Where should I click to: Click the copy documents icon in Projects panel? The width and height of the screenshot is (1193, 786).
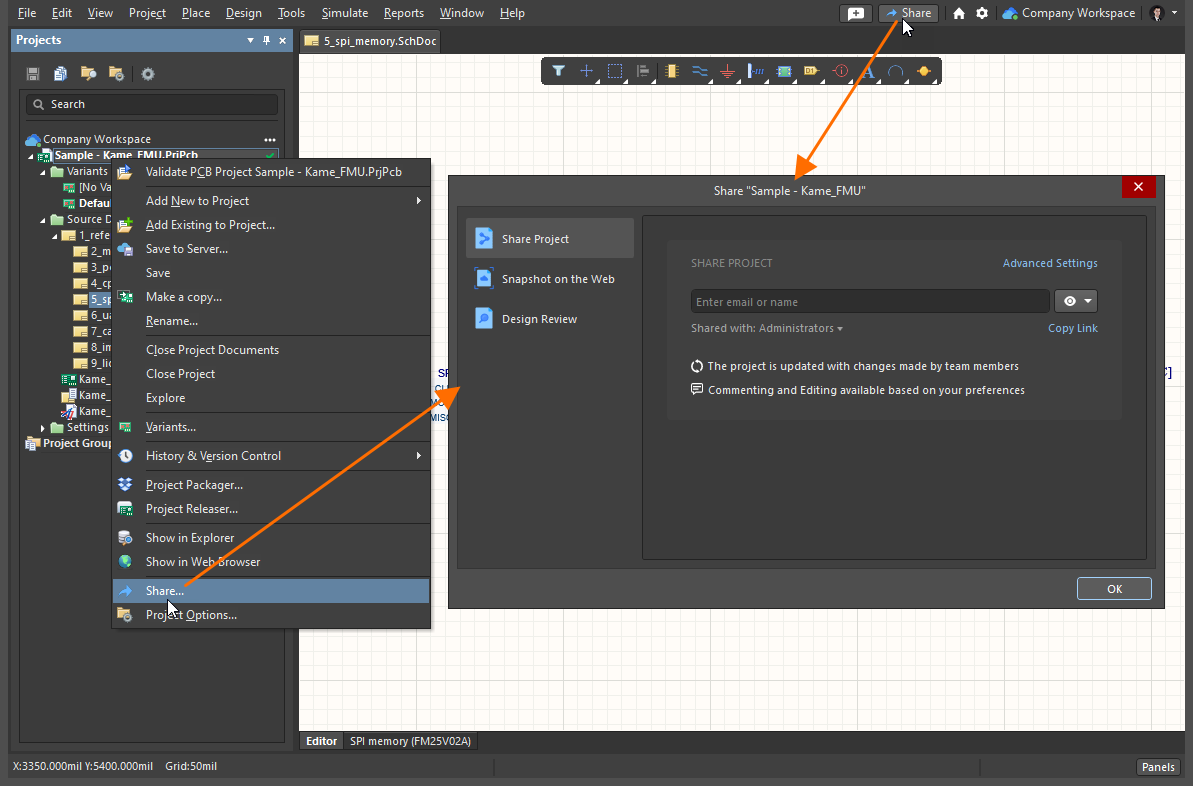tap(60, 74)
